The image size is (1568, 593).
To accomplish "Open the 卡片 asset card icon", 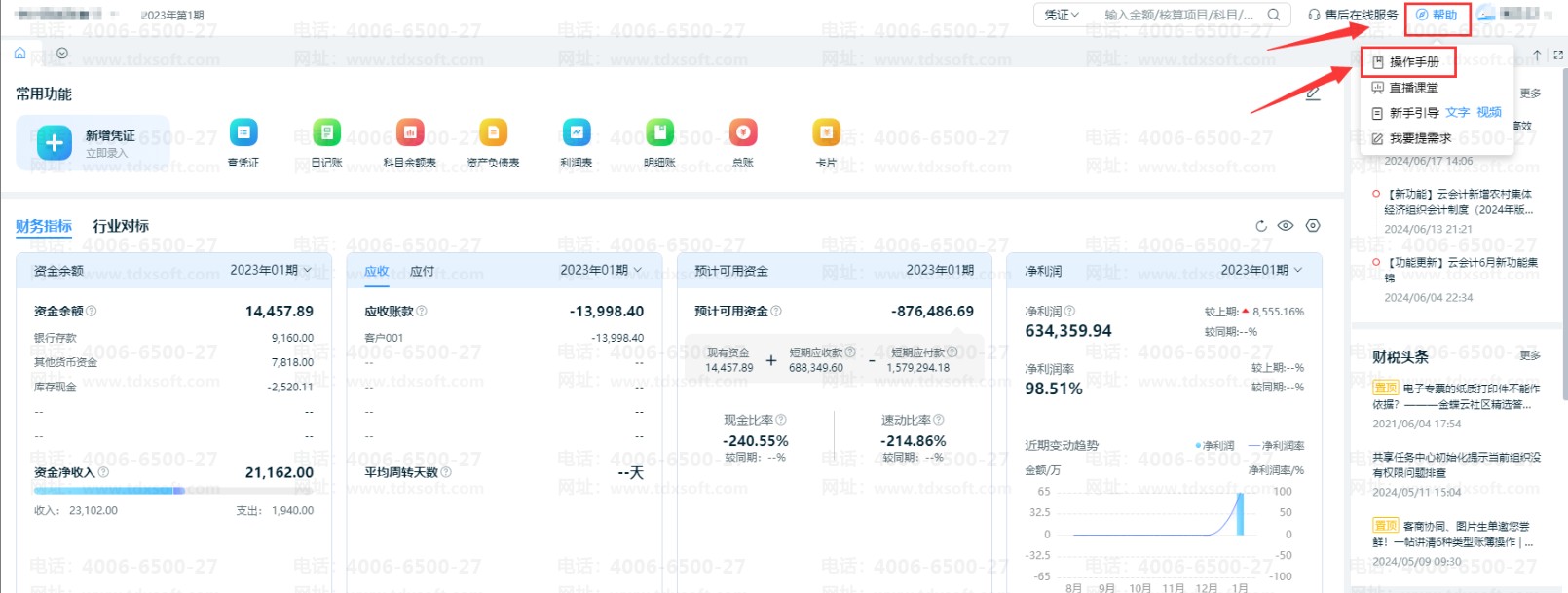I will (826, 132).
